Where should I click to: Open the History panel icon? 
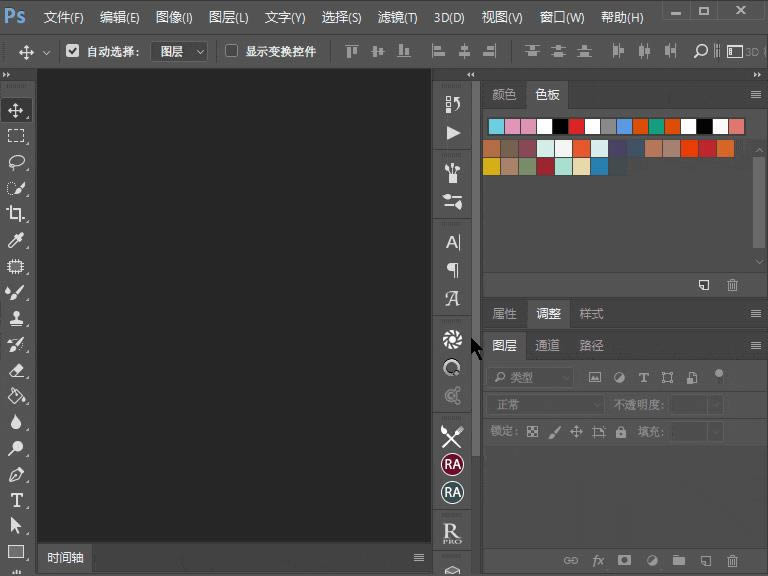[x=452, y=104]
